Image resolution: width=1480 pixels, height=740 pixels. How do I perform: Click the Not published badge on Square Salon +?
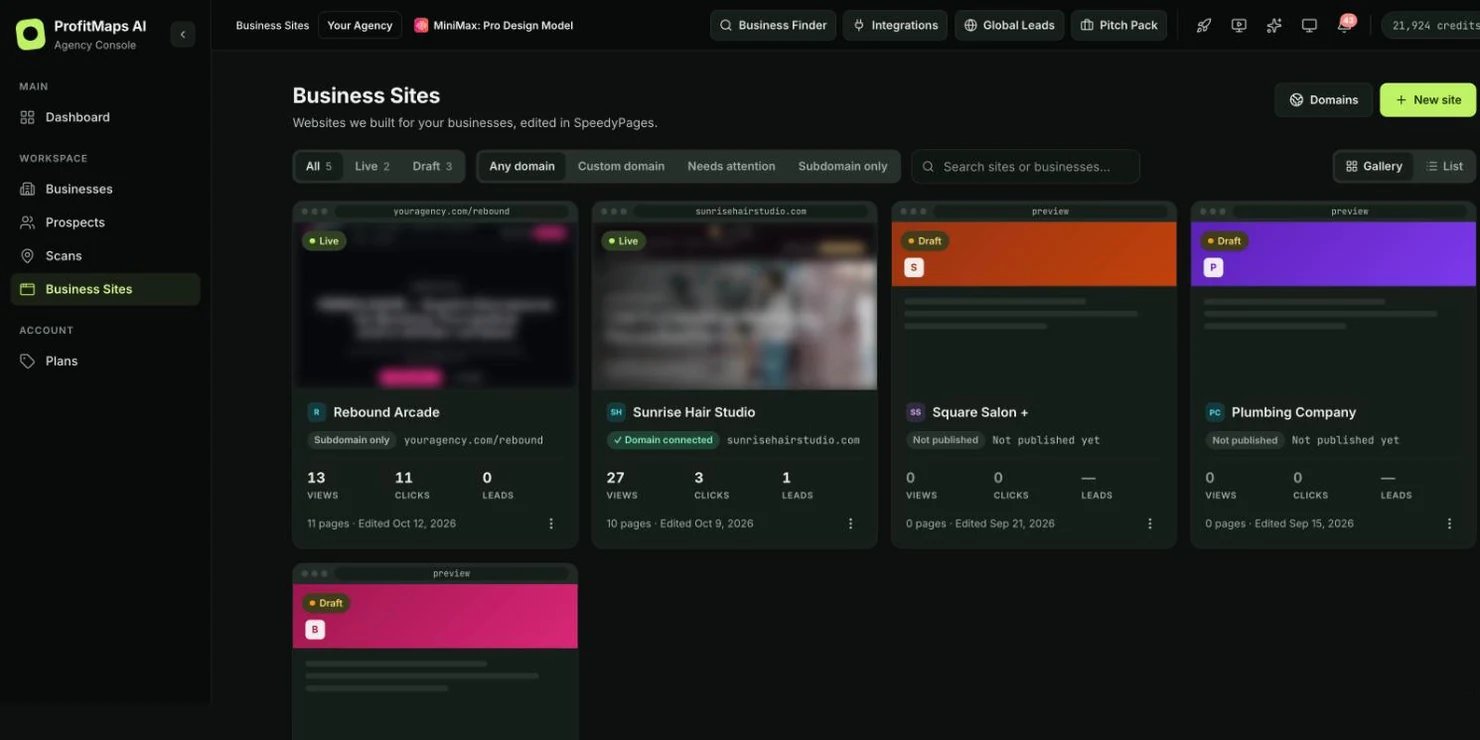click(945, 440)
